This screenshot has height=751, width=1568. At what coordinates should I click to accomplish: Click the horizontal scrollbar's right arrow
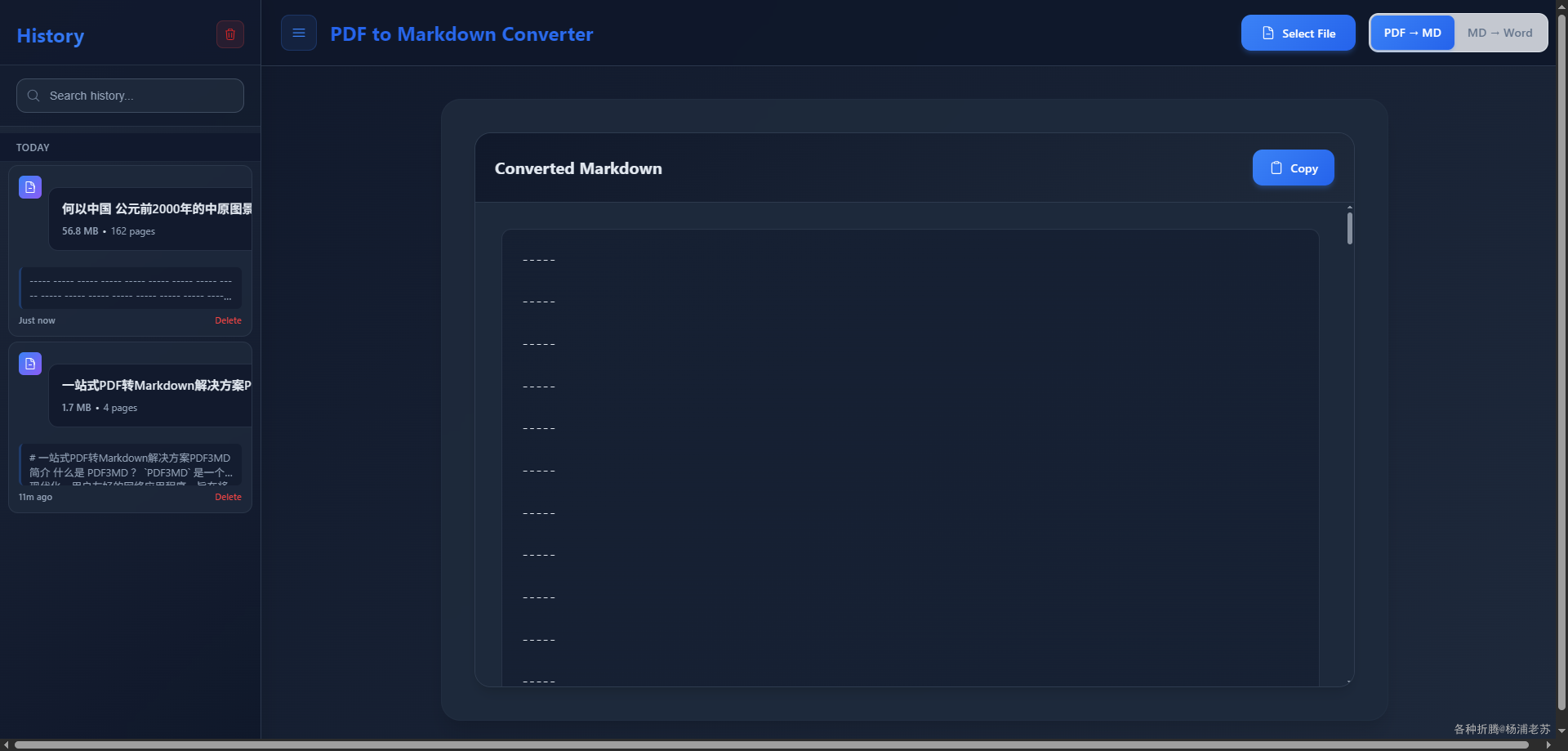click(1548, 744)
